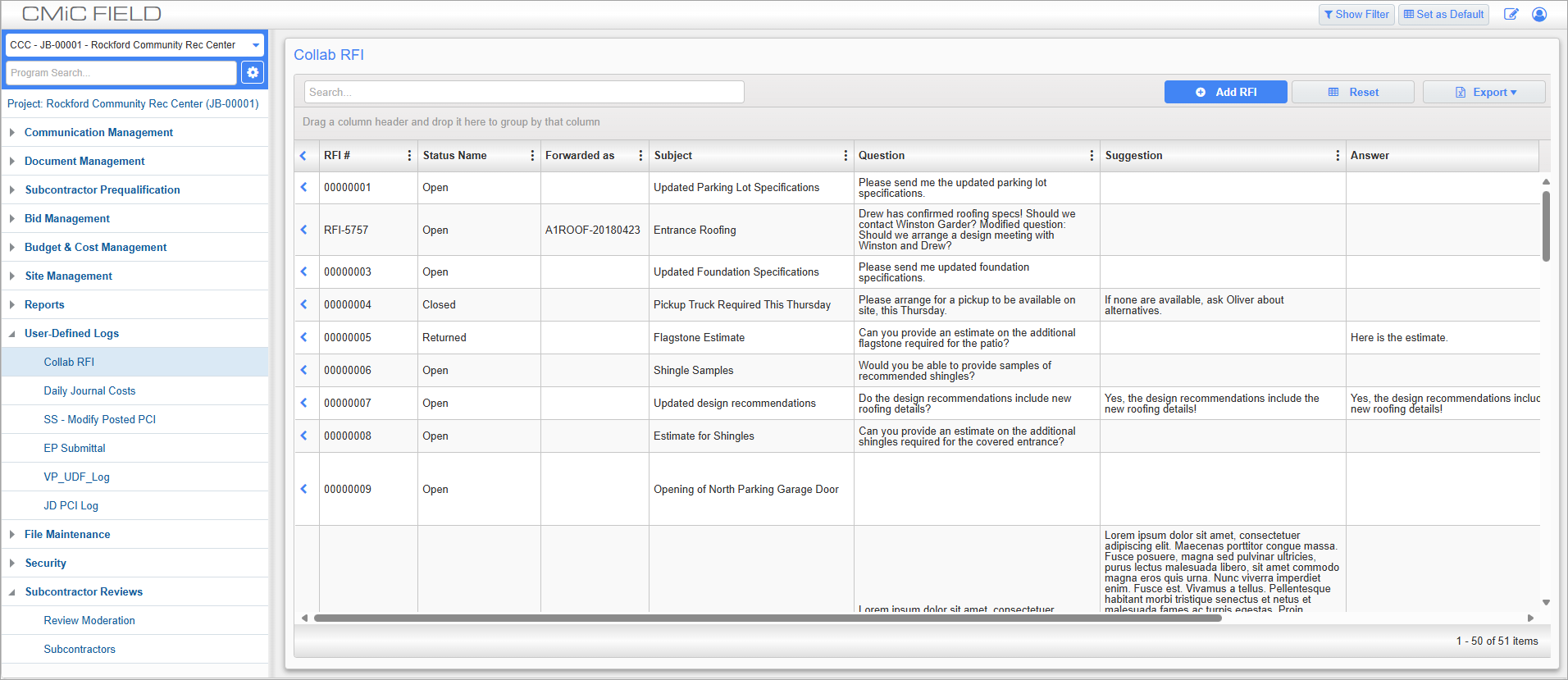The width and height of the screenshot is (1568, 680).
Task: Click the RFI Search input field
Action: coord(524,92)
